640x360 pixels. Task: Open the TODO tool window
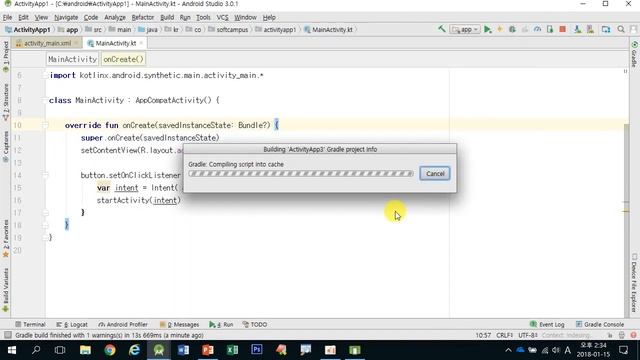point(255,324)
